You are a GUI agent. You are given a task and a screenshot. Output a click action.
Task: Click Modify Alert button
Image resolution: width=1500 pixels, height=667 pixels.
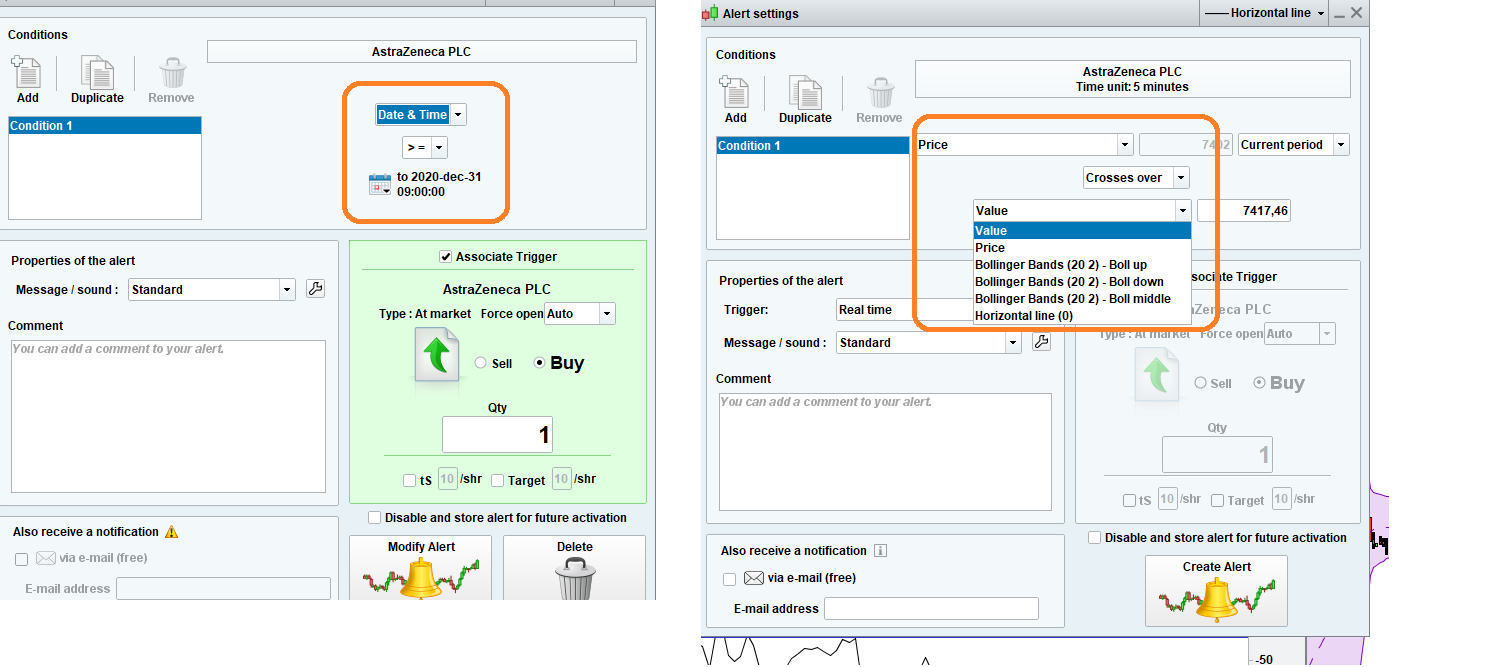(421, 568)
